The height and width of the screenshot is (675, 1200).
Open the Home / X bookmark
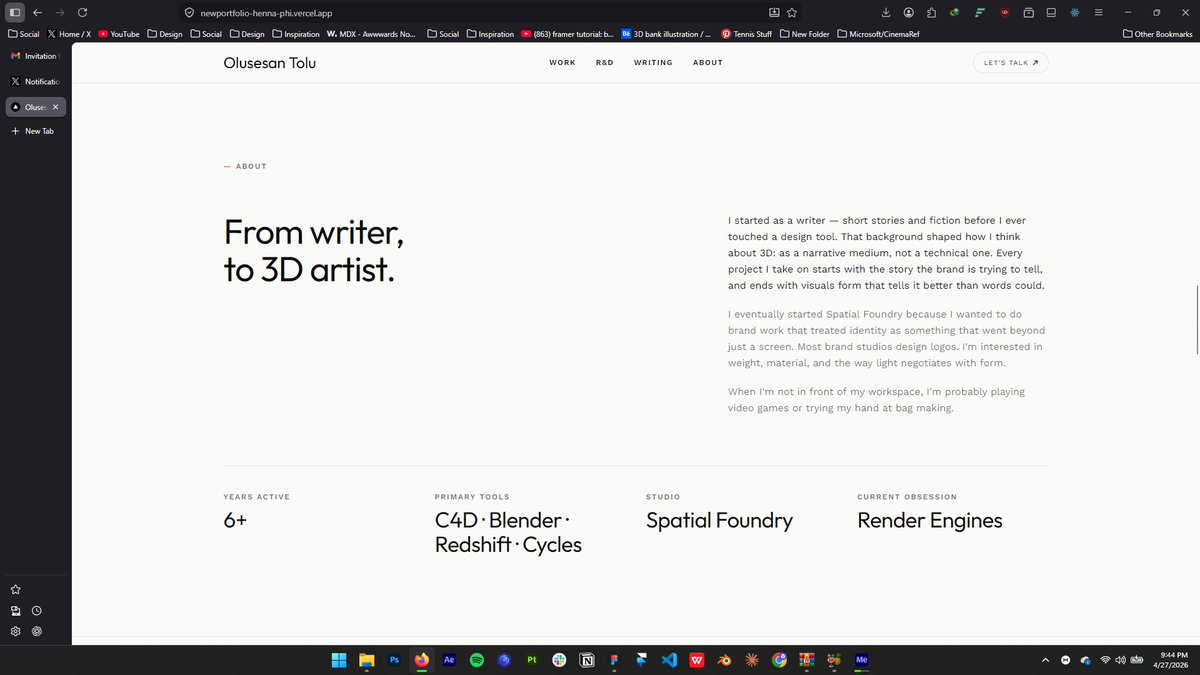(70, 33)
